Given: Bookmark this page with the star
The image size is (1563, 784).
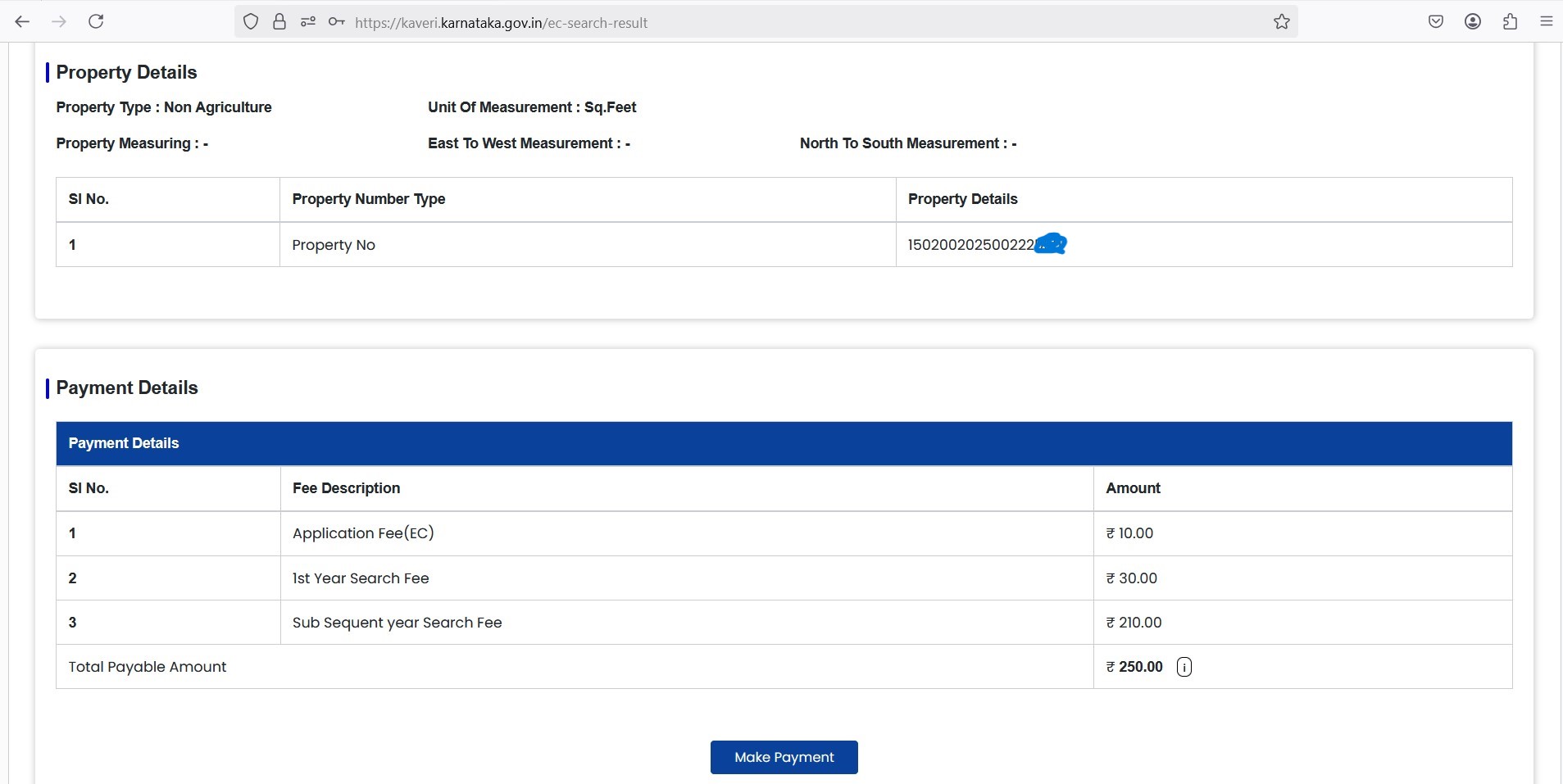Looking at the screenshot, I should point(1282,22).
